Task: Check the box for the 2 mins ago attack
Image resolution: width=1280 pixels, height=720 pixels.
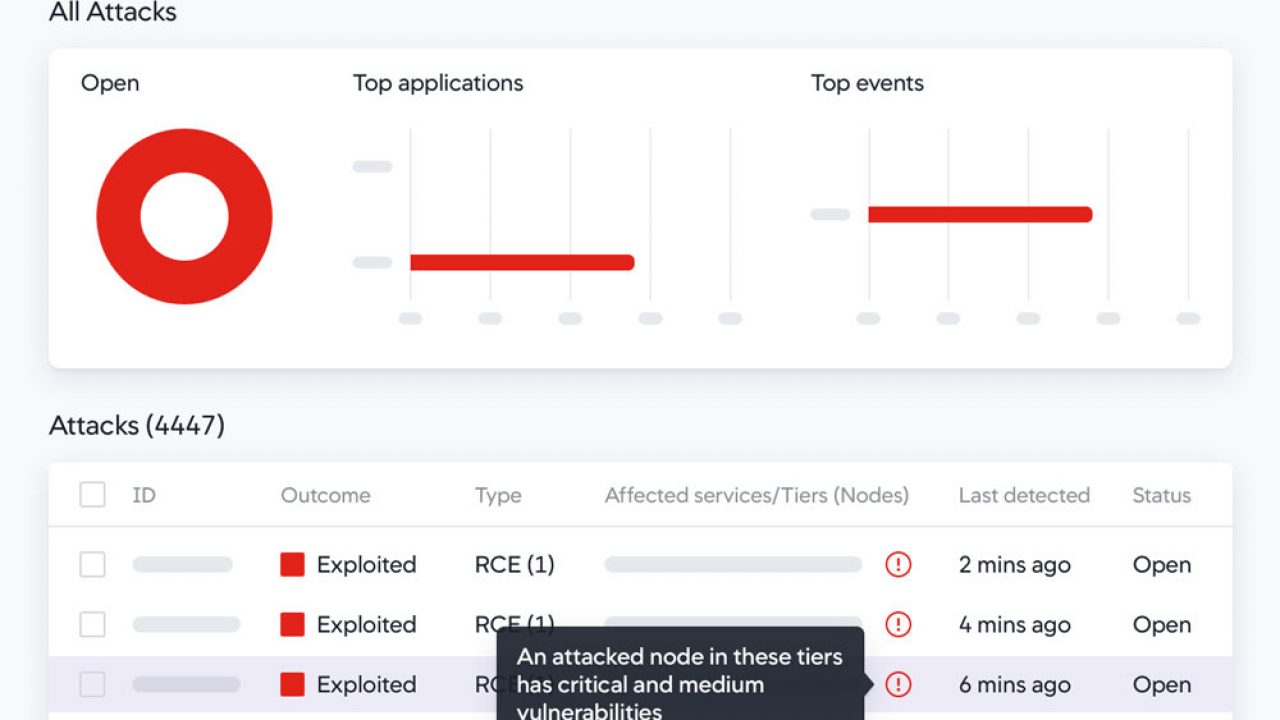Action: (x=92, y=565)
